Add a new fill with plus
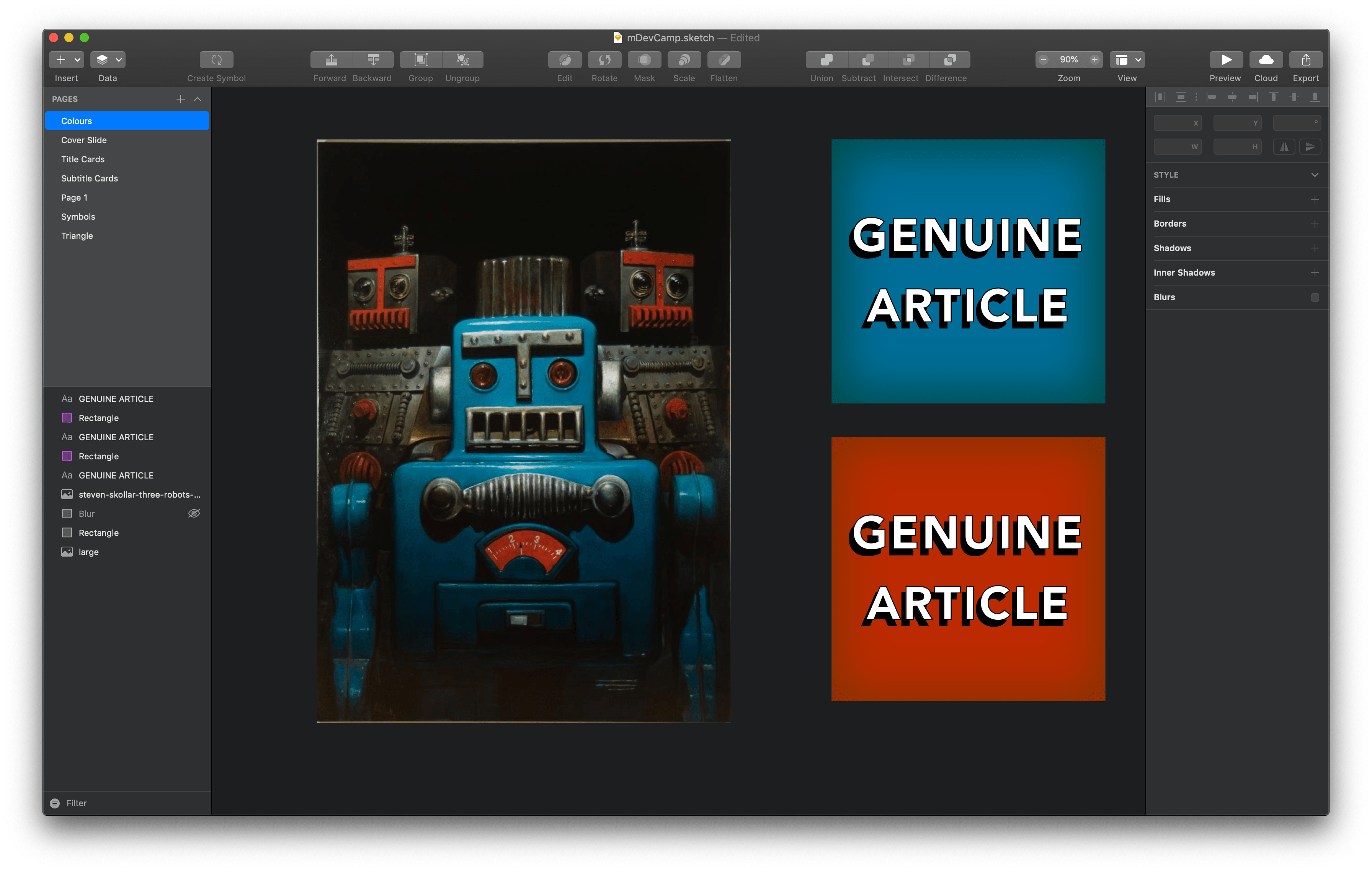 1315,199
